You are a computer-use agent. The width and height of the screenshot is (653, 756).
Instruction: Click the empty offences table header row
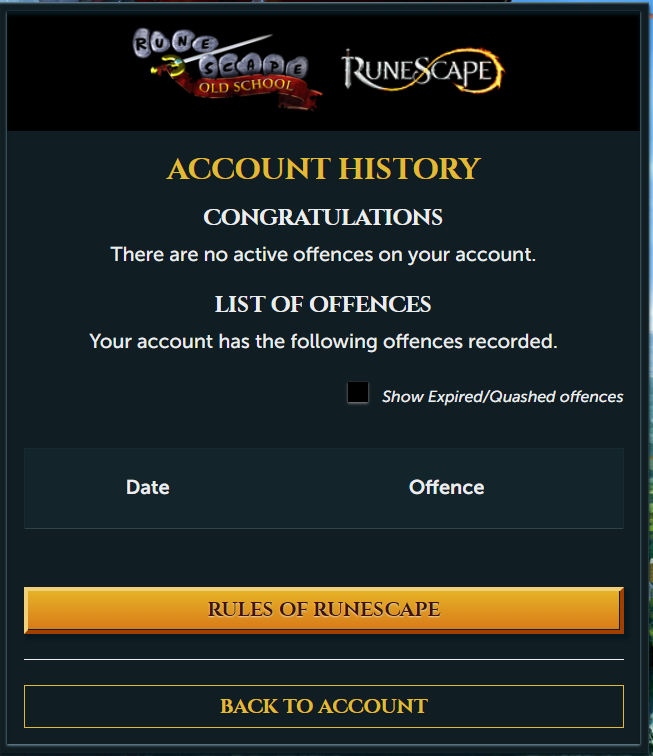[x=324, y=488]
